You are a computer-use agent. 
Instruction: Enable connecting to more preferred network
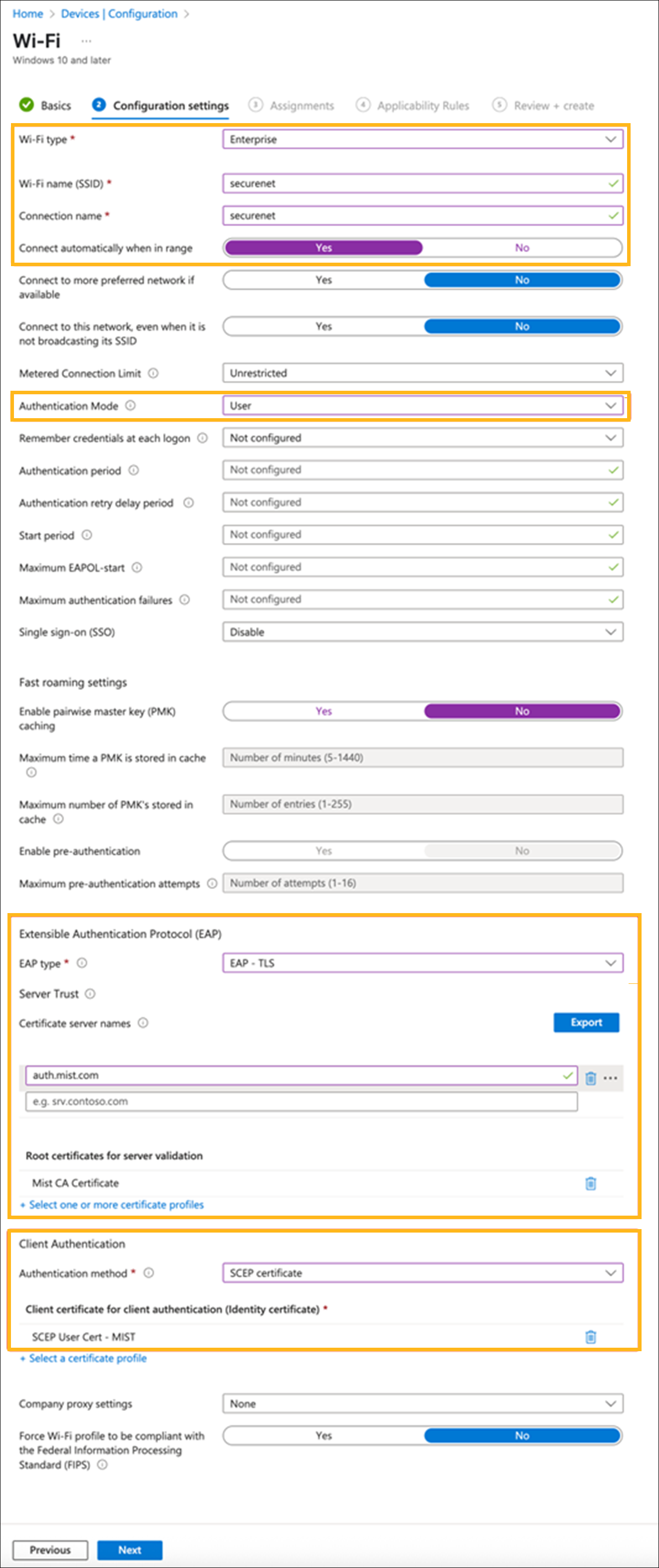tap(324, 280)
